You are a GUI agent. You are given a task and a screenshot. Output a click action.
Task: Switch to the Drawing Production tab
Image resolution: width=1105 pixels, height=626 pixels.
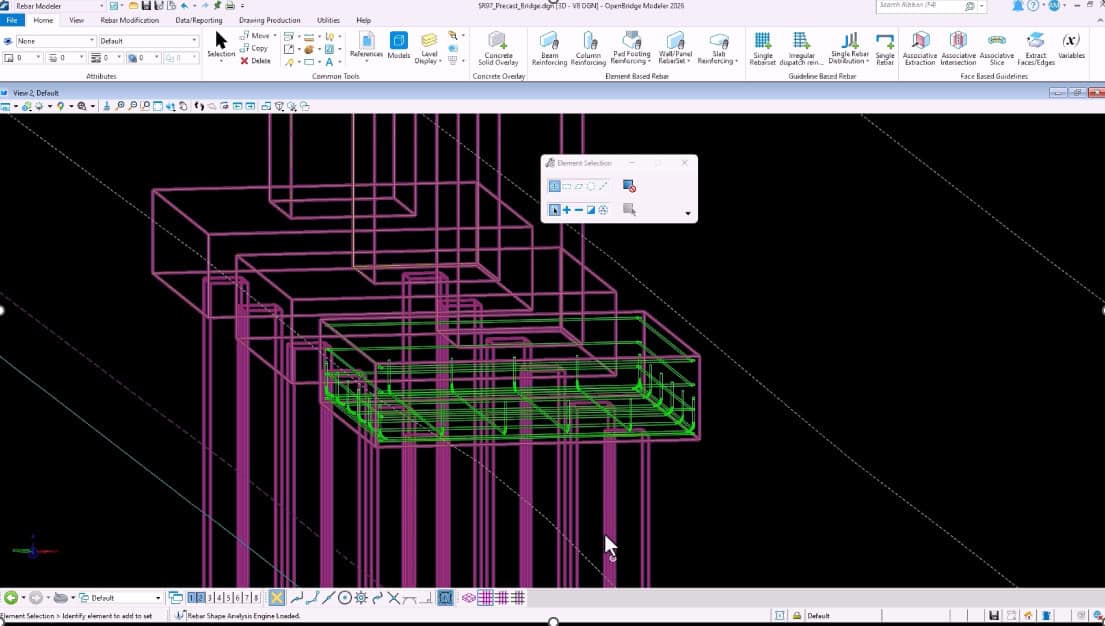tap(269, 20)
